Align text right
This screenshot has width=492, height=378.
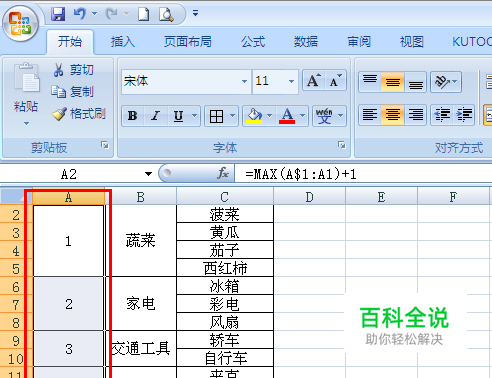(x=416, y=115)
